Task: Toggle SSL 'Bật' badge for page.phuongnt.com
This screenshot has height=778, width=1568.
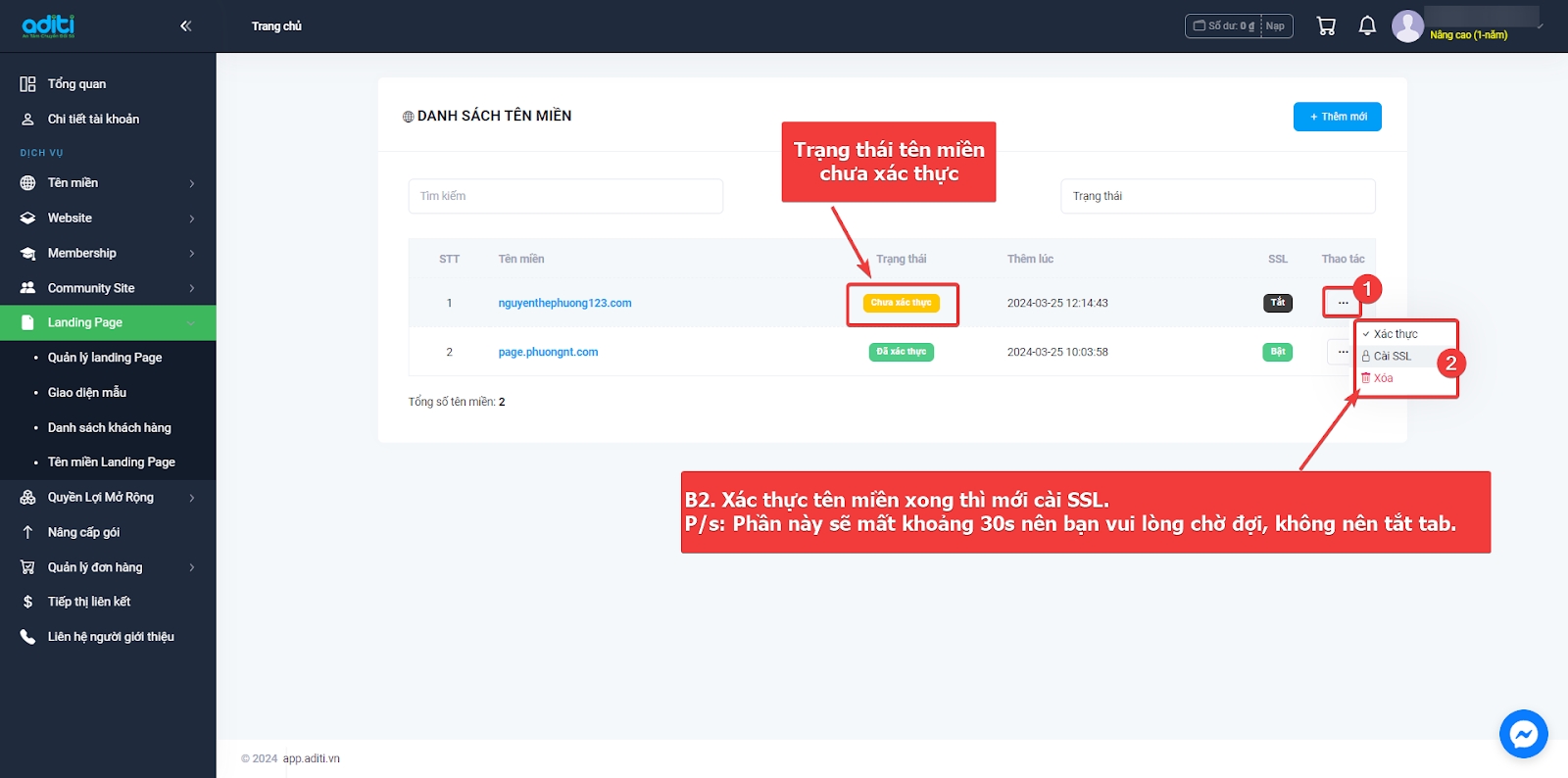Action: point(1277,352)
